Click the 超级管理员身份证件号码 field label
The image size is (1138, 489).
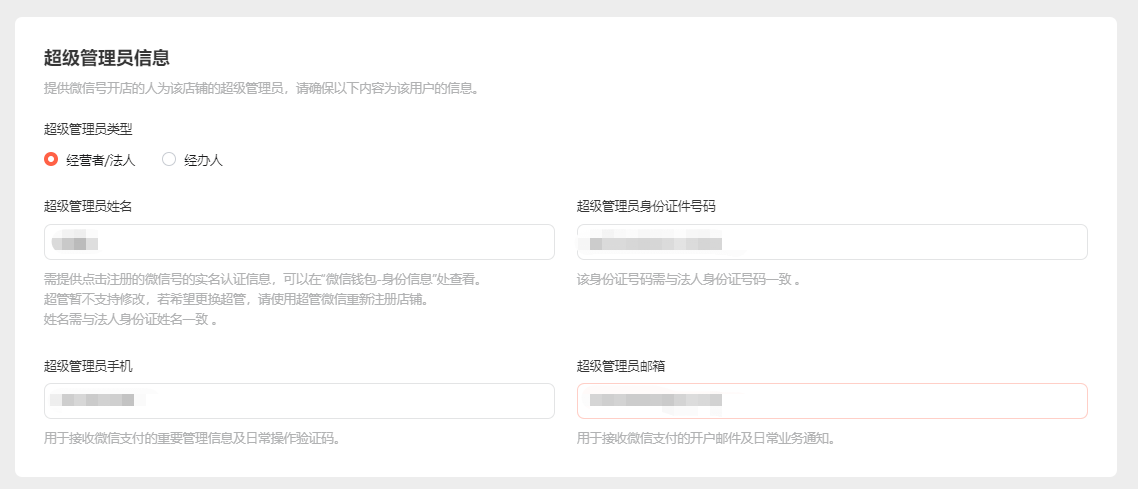click(647, 207)
